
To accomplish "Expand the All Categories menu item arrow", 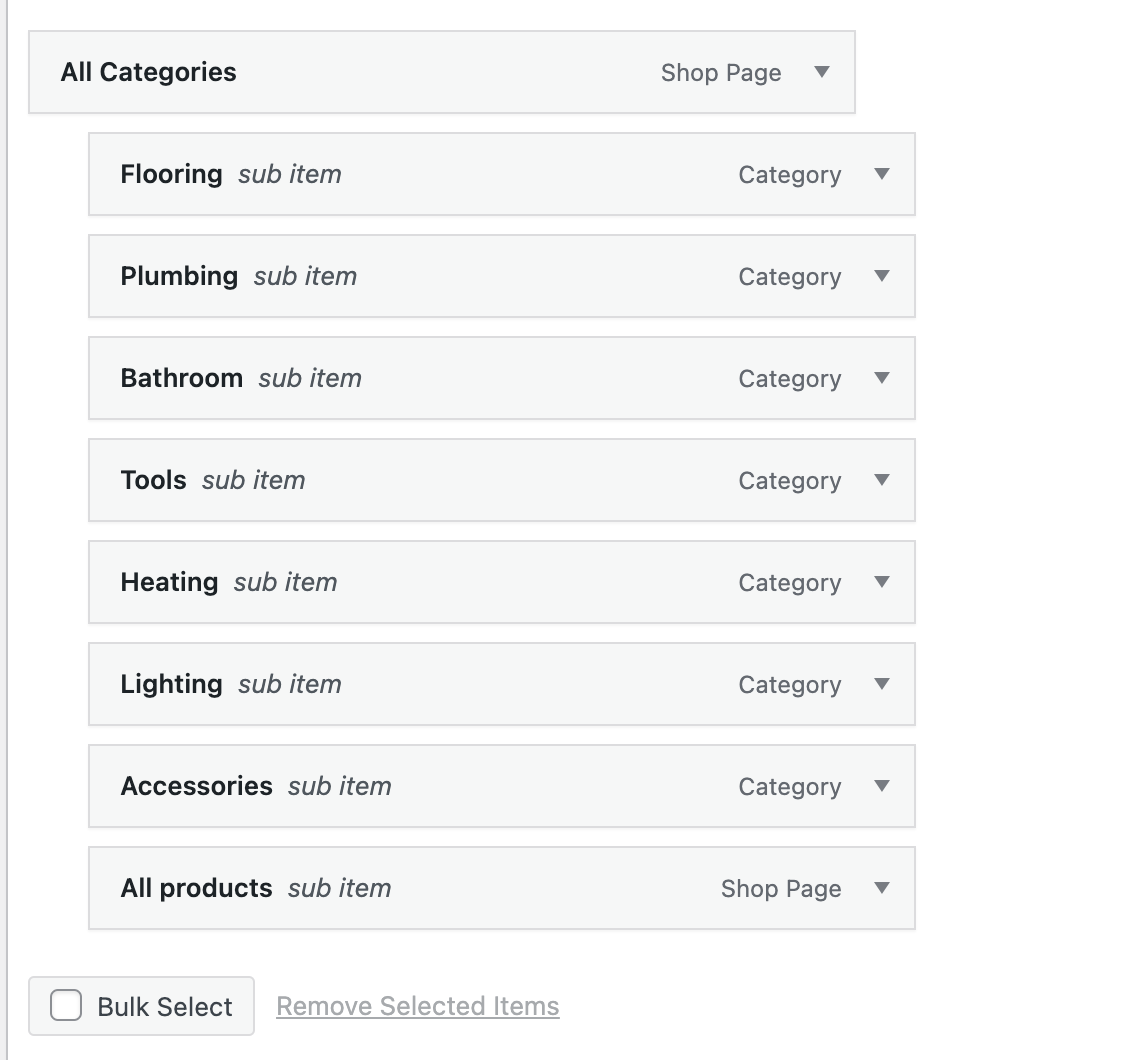I will [x=822, y=72].
